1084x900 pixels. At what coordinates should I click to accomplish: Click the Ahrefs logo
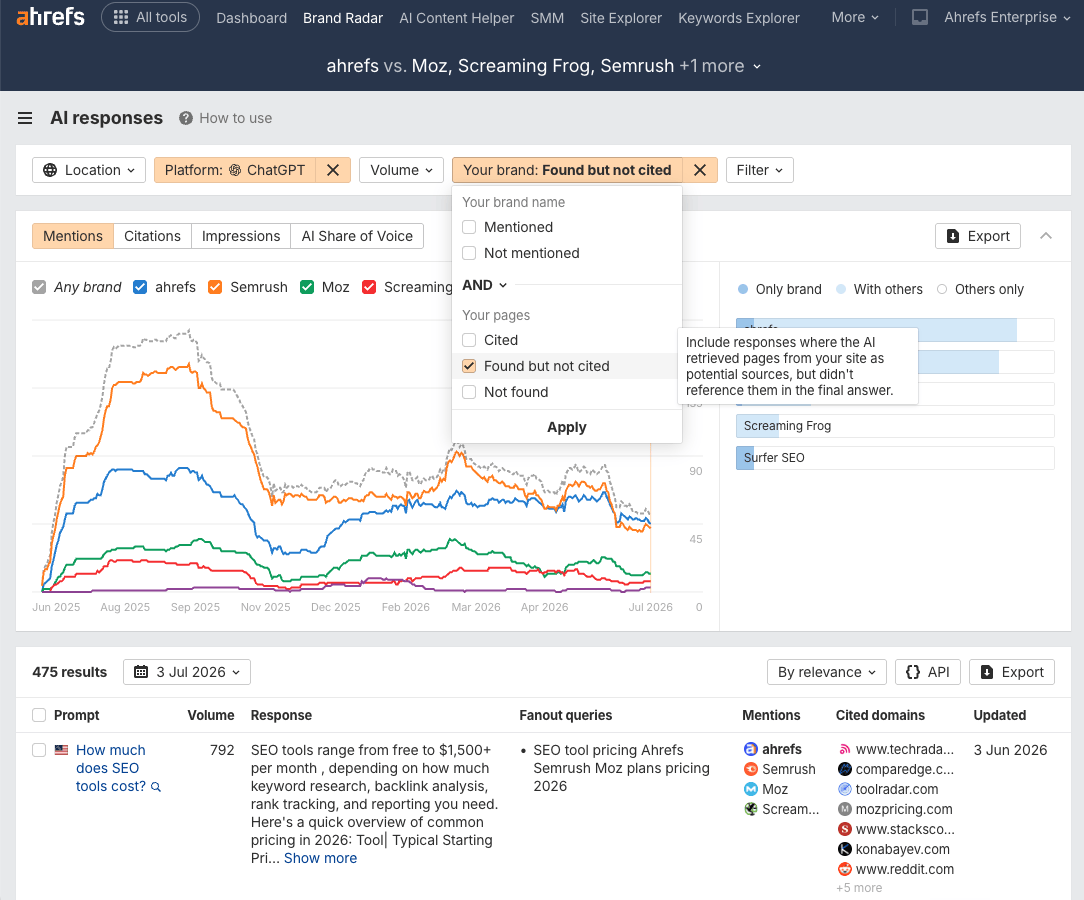coord(50,17)
